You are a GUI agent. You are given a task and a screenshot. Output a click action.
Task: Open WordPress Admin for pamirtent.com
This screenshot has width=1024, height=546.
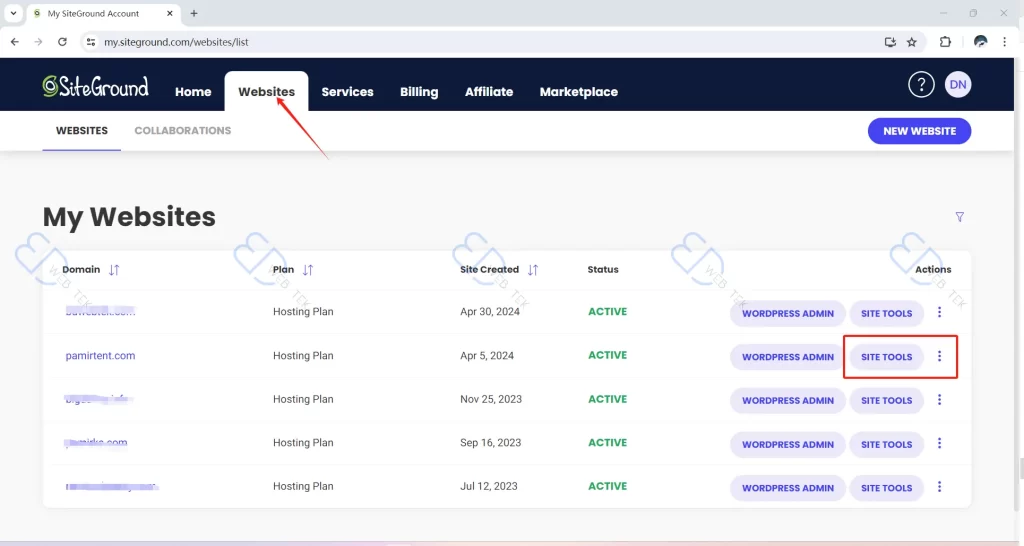pos(788,357)
